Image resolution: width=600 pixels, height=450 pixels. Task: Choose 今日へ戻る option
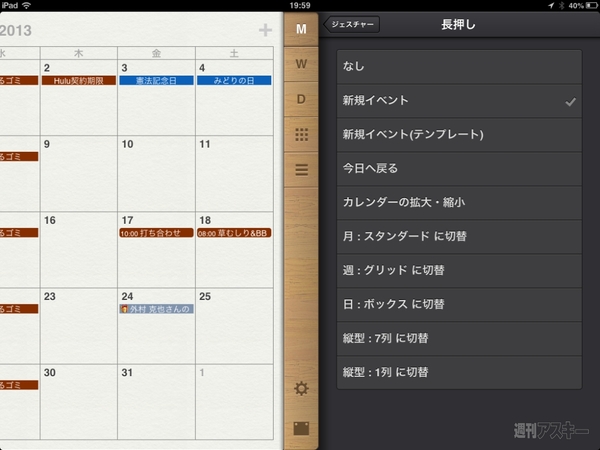pyautogui.click(x=459, y=169)
